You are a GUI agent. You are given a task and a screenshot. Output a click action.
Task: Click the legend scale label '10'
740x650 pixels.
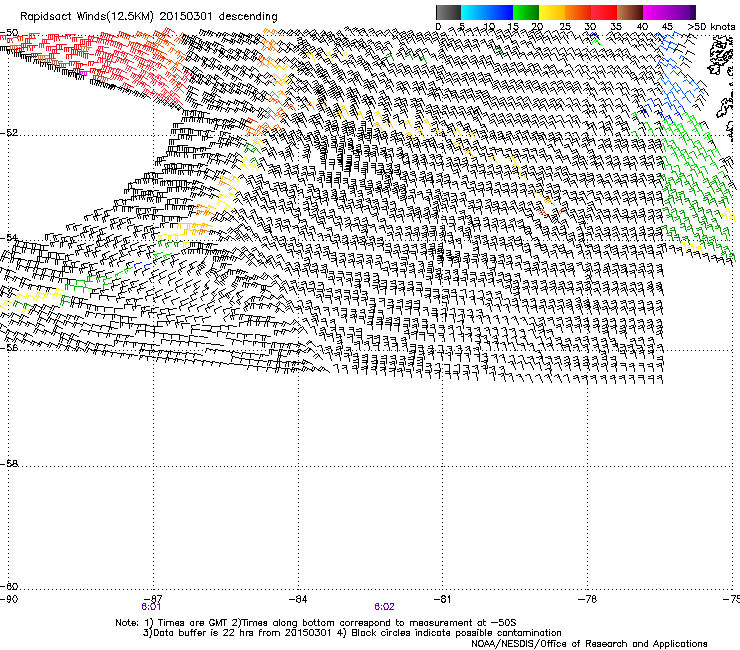click(x=489, y=26)
